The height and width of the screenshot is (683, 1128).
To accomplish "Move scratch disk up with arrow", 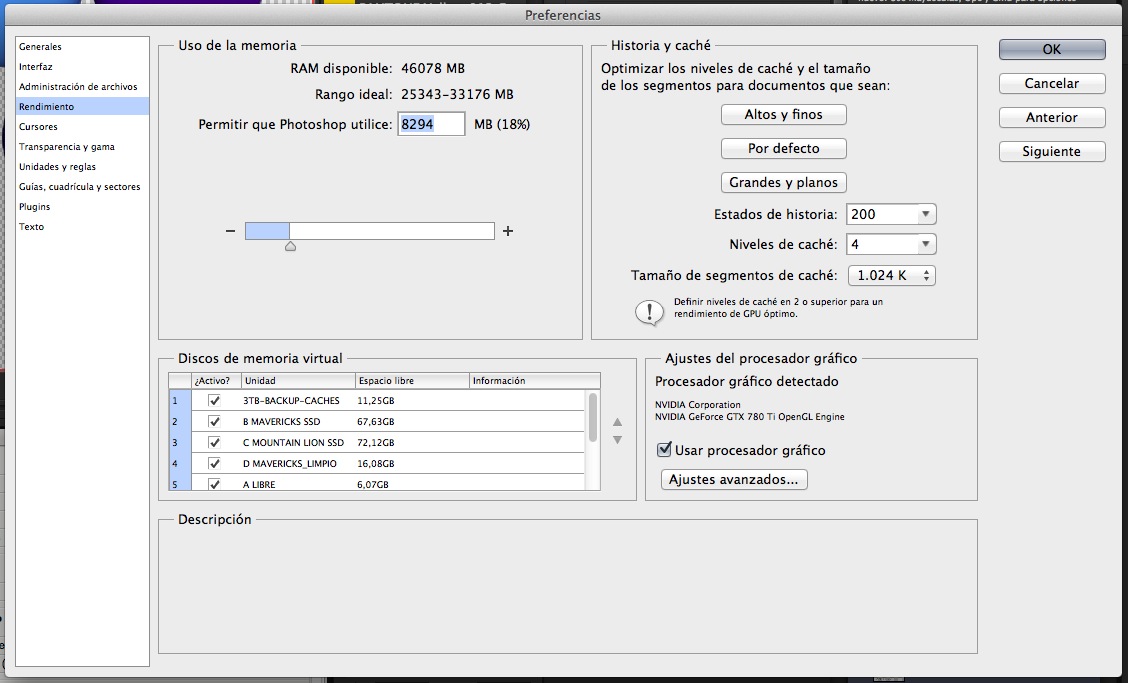I will tap(617, 422).
